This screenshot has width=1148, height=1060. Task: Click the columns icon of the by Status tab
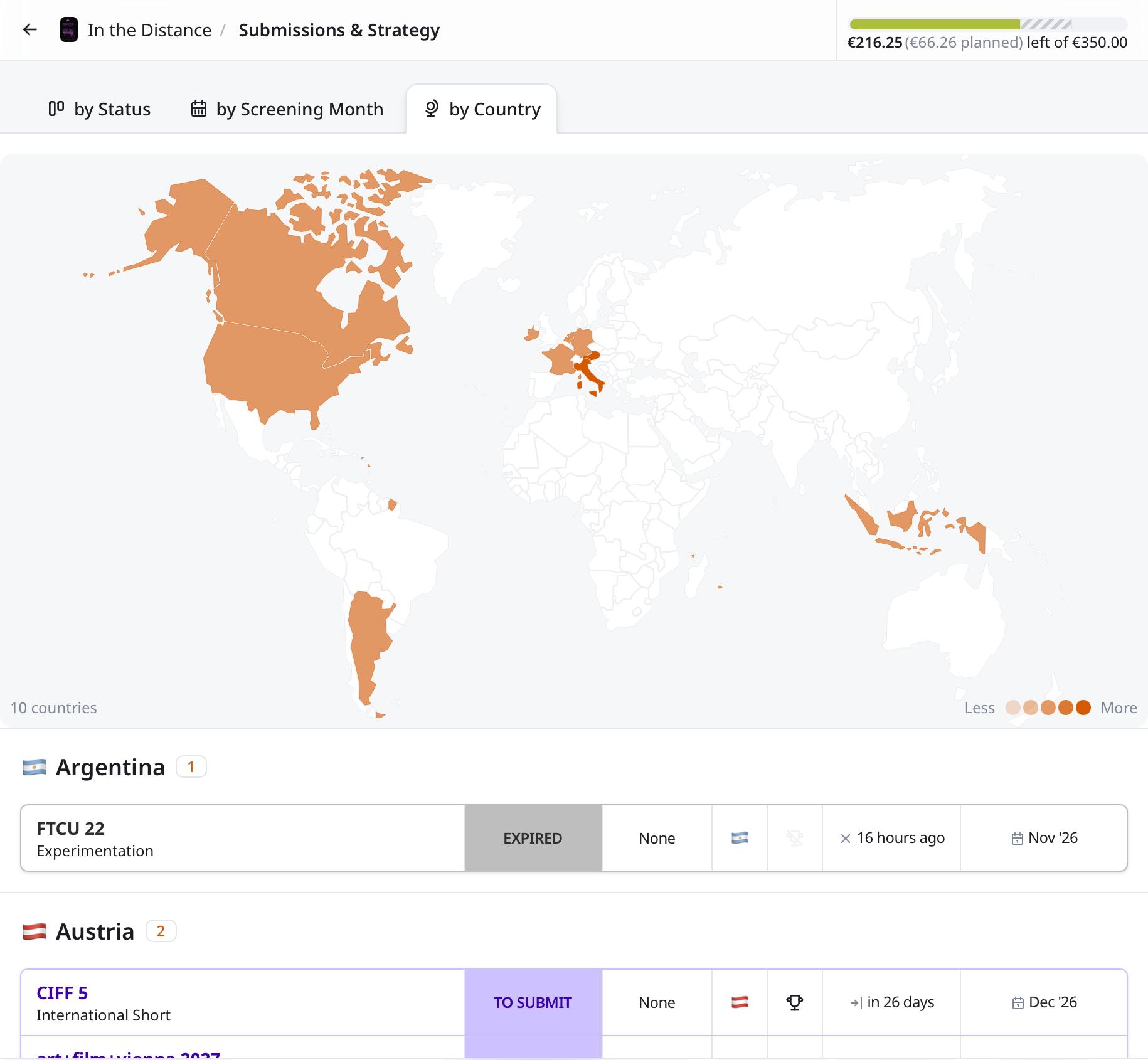tap(56, 109)
